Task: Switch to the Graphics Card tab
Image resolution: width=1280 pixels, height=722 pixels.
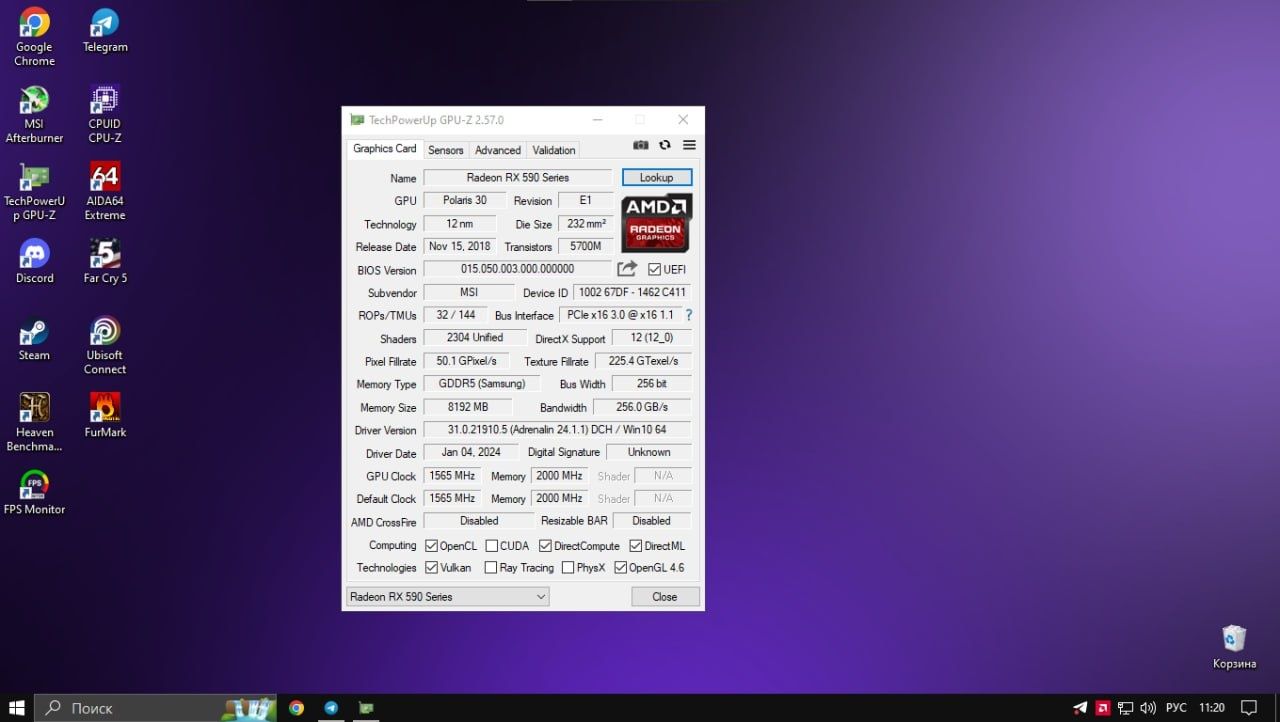Action: pyautogui.click(x=385, y=149)
